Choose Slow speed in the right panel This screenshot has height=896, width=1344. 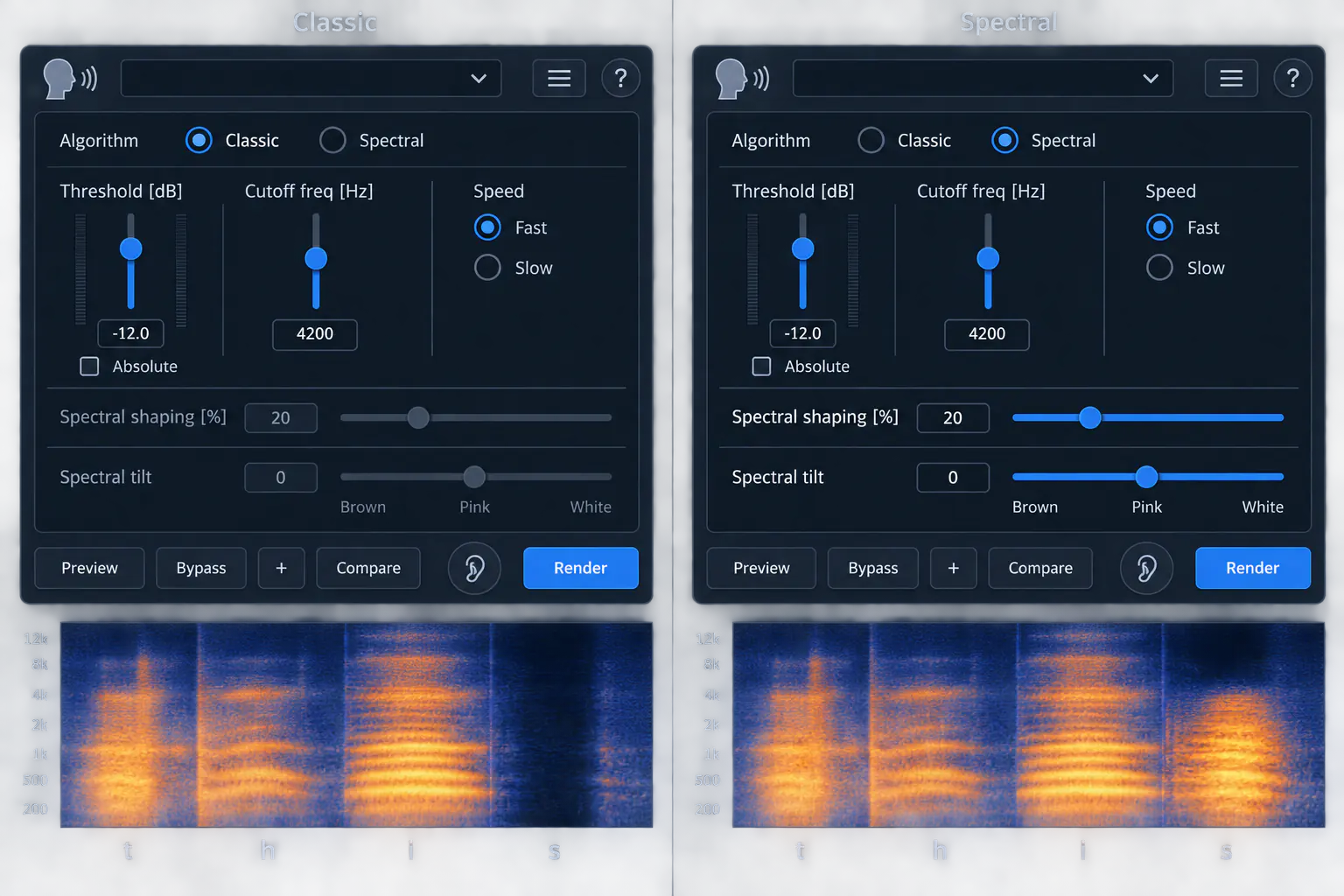1159,267
